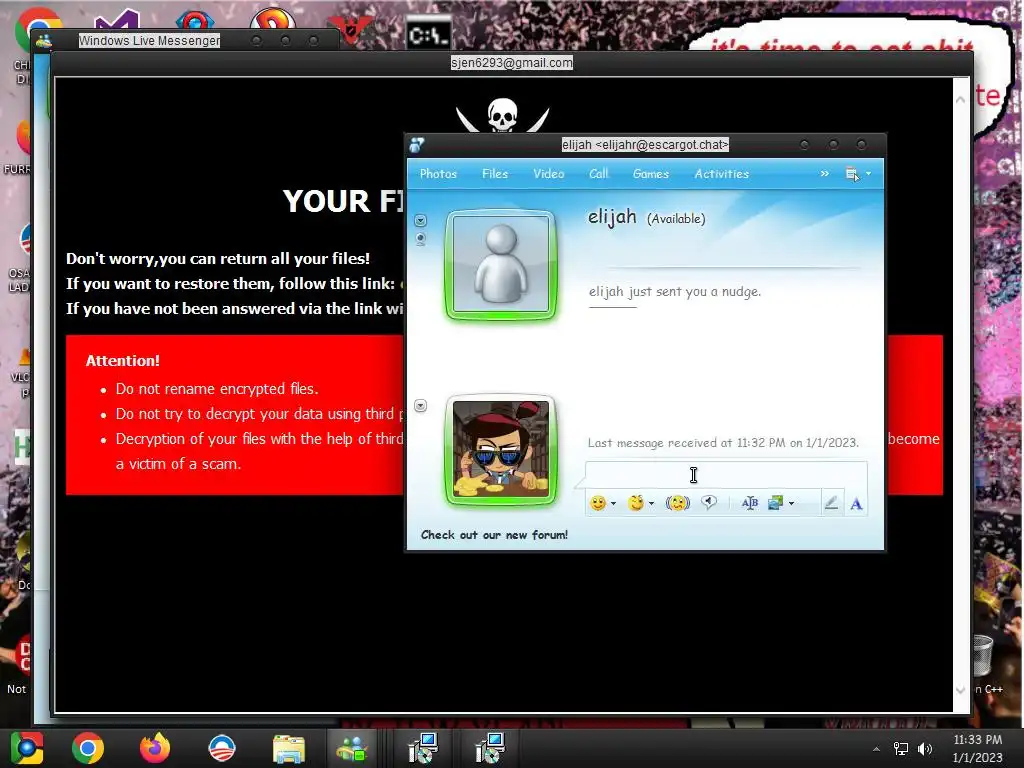Click the 'Do not rename encrypted files.' line
Image resolution: width=1024 pixels, height=768 pixels.
pyautogui.click(x=217, y=389)
